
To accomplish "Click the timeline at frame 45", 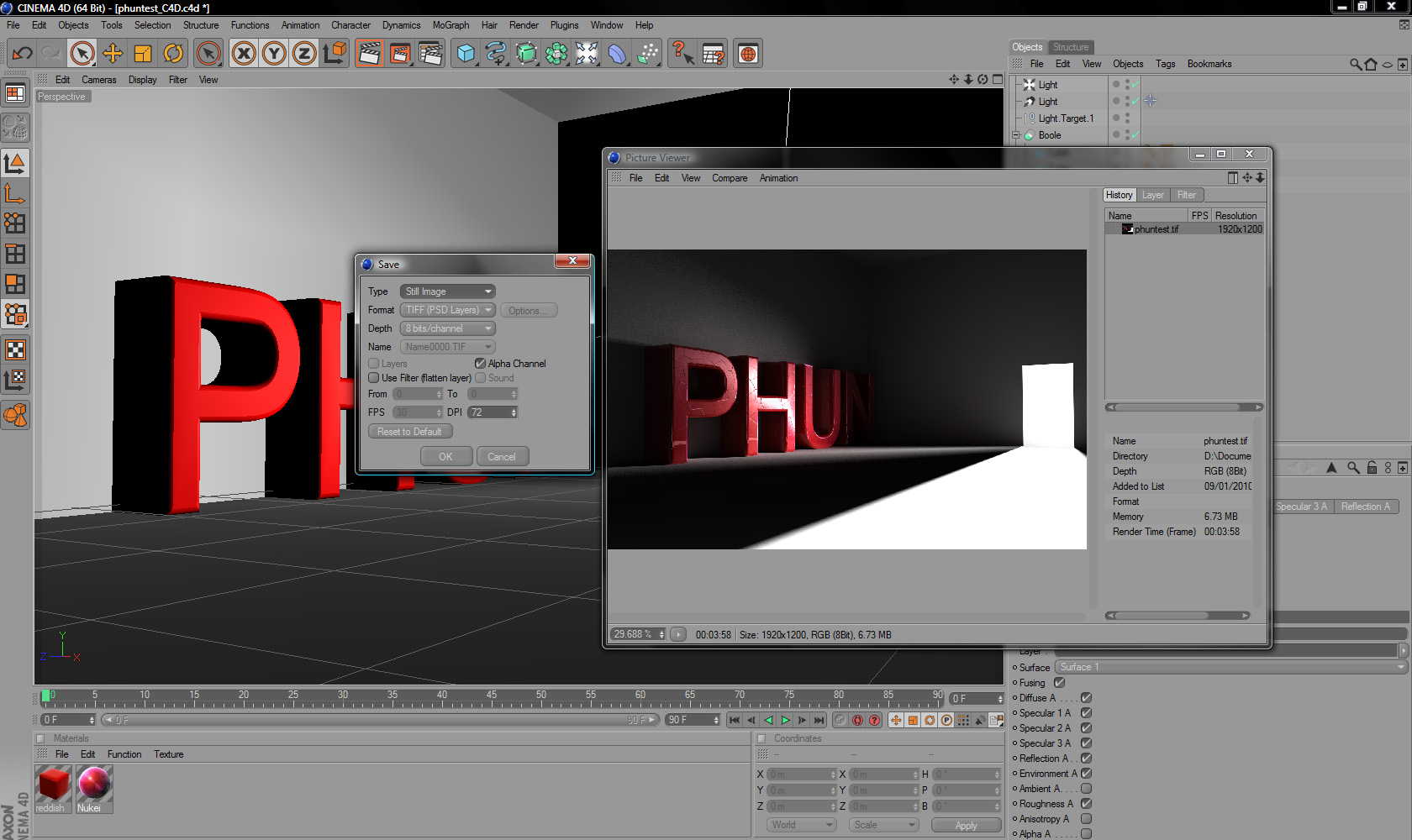I will coord(492,697).
